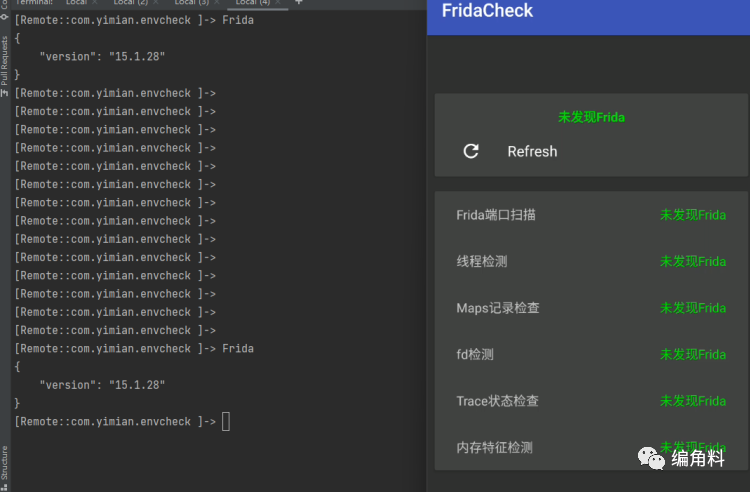This screenshot has height=492, width=750.
Task: Add a new terminal tab with plus
Action: click(x=298, y=2)
